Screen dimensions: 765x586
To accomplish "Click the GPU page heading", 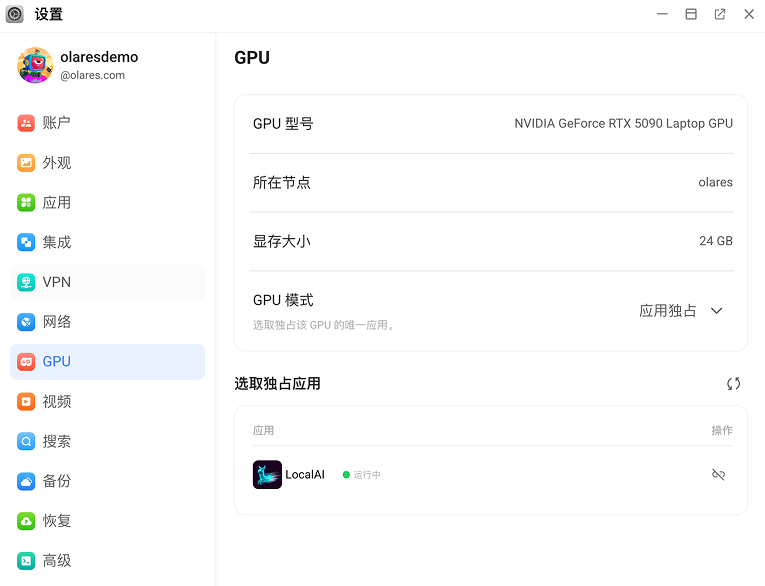I will [x=252, y=58].
